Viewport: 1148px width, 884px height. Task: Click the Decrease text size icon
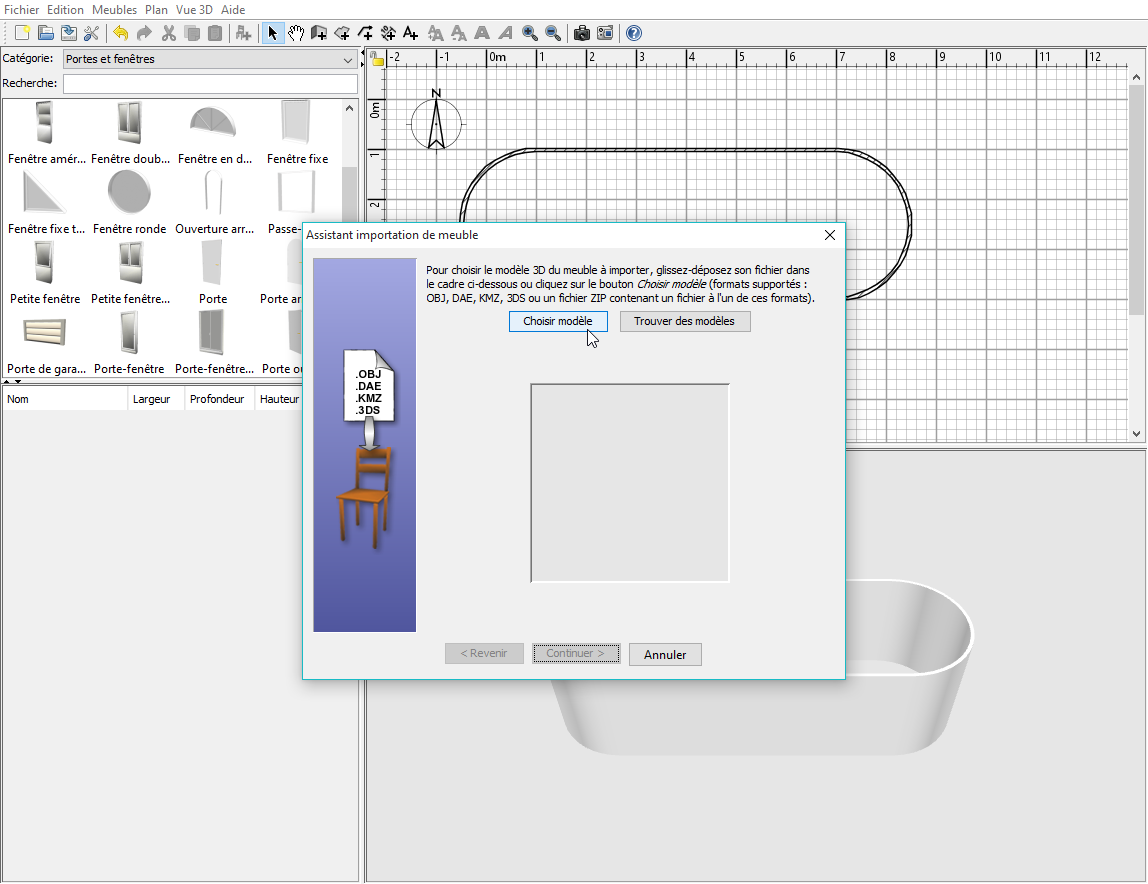pyautogui.click(x=458, y=33)
